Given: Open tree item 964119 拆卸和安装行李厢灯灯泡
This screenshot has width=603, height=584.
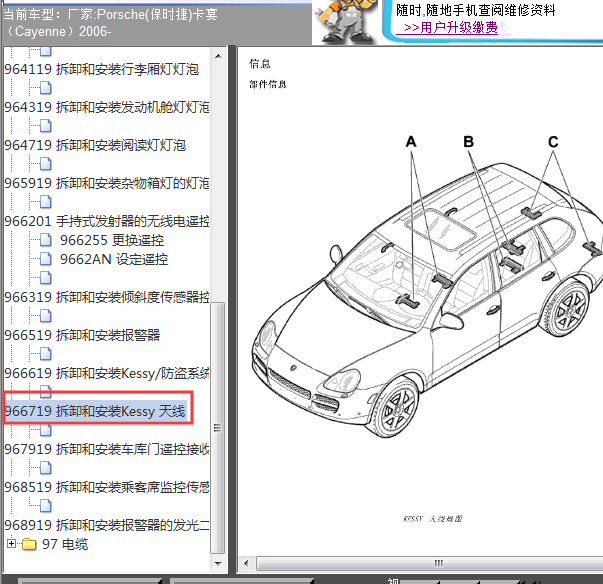Looking at the screenshot, I should (102, 69).
